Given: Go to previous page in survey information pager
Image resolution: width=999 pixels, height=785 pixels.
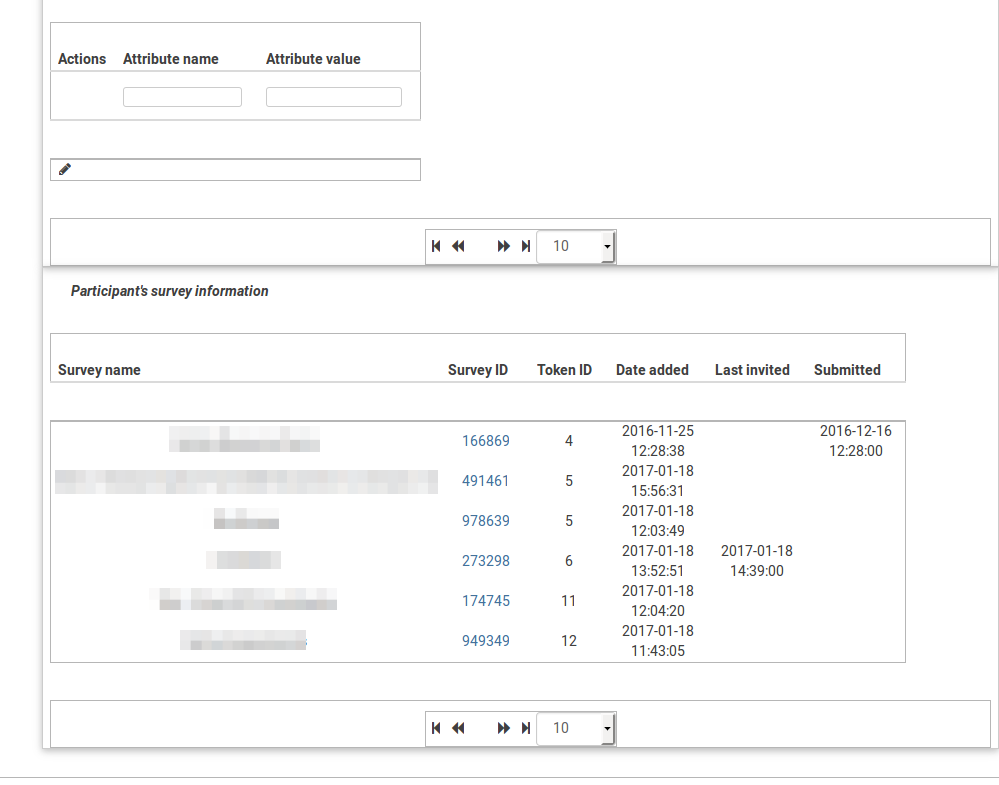Looking at the screenshot, I should click(x=458, y=728).
